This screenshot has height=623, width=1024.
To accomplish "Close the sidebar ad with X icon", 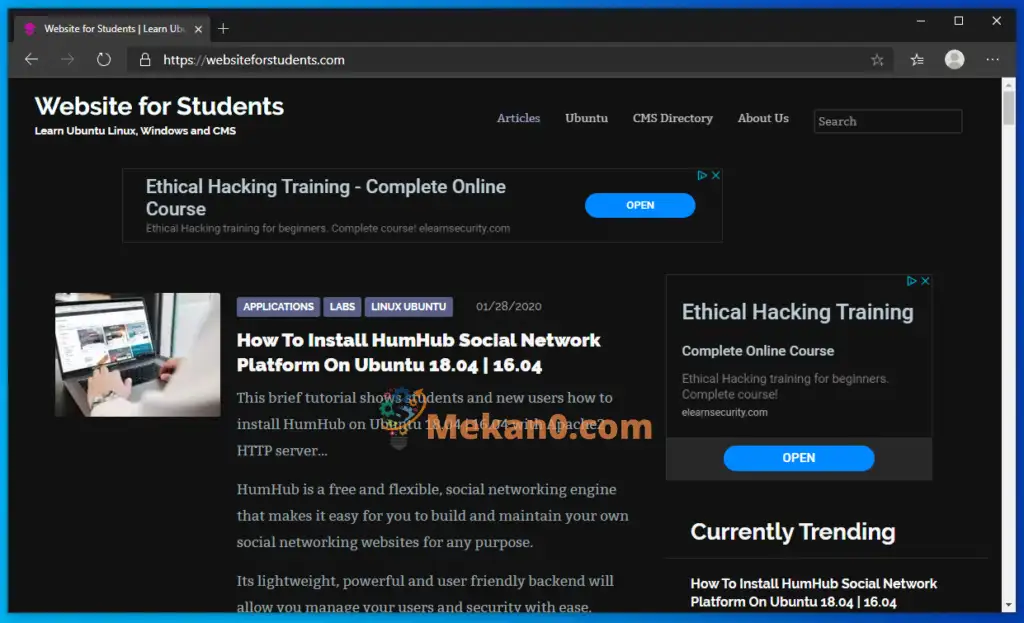I will 925,281.
